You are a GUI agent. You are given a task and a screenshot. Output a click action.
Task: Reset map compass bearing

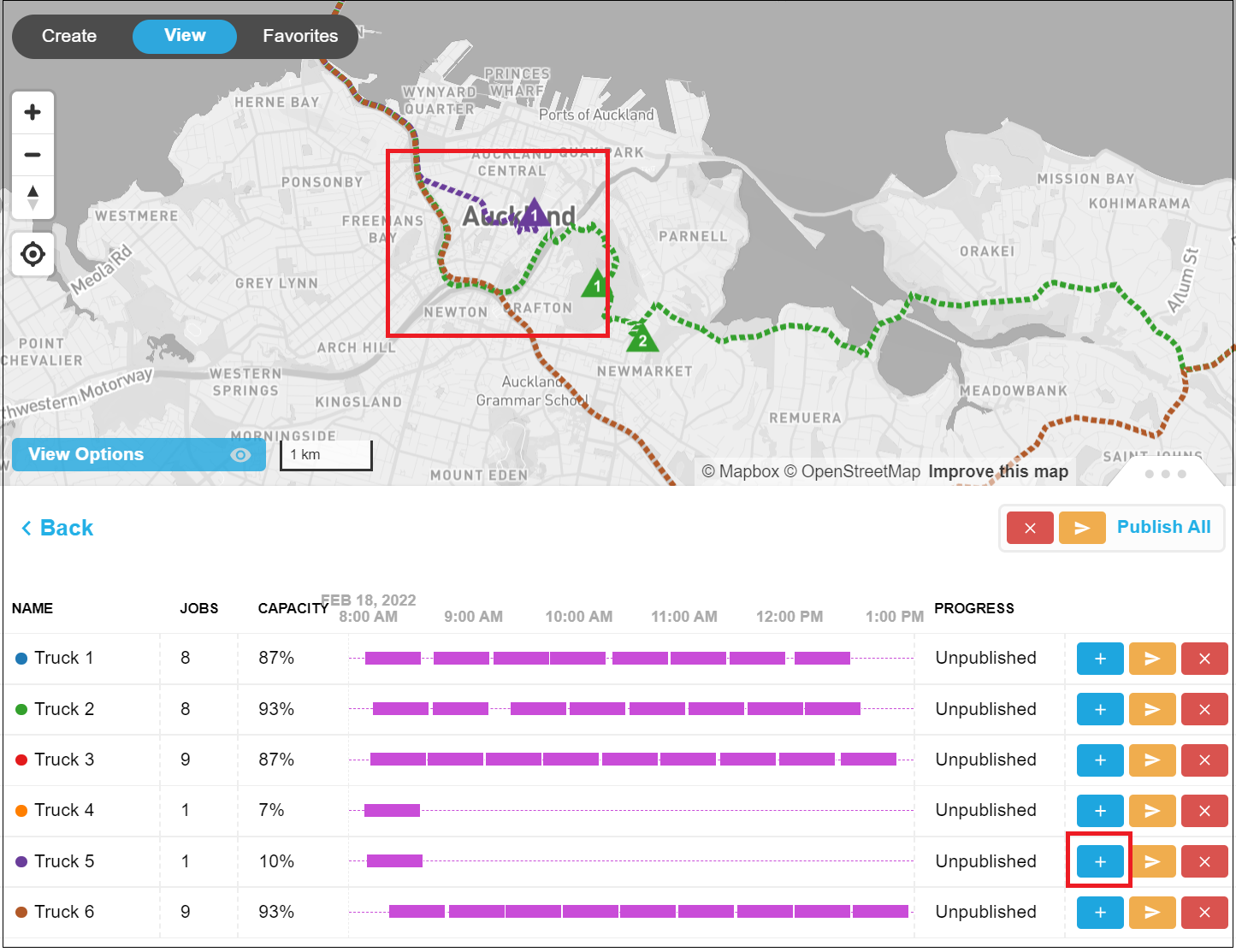click(x=33, y=198)
